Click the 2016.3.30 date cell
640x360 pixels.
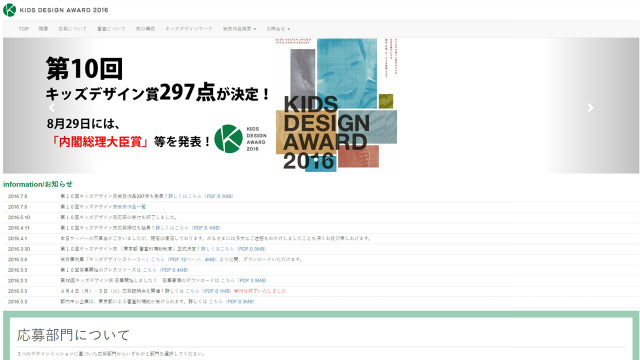[19, 249]
